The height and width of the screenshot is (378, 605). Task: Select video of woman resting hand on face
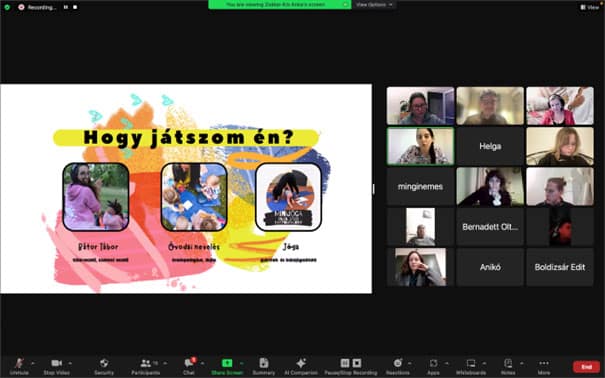(x=420, y=267)
